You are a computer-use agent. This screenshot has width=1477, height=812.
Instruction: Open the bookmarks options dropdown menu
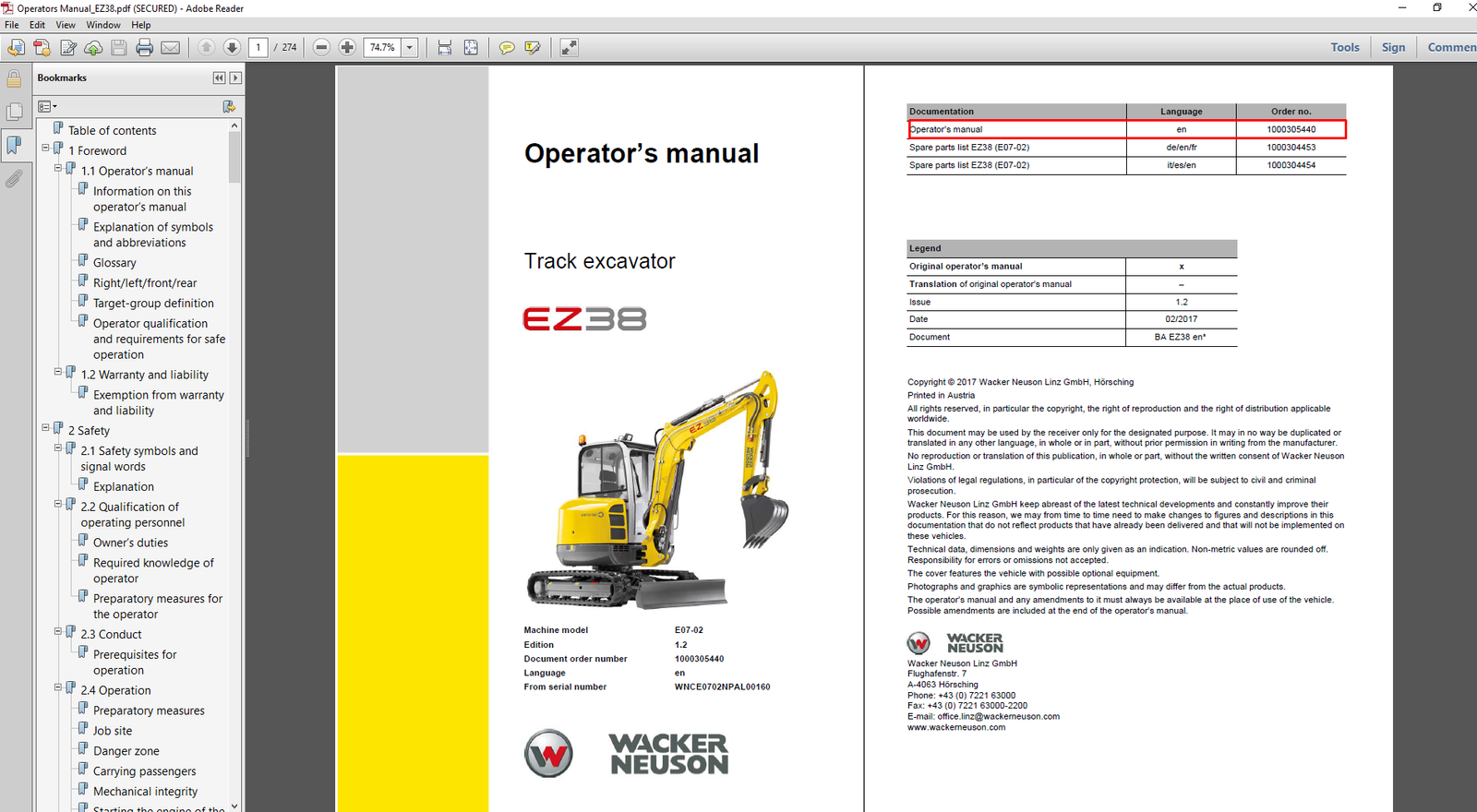[47, 107]
